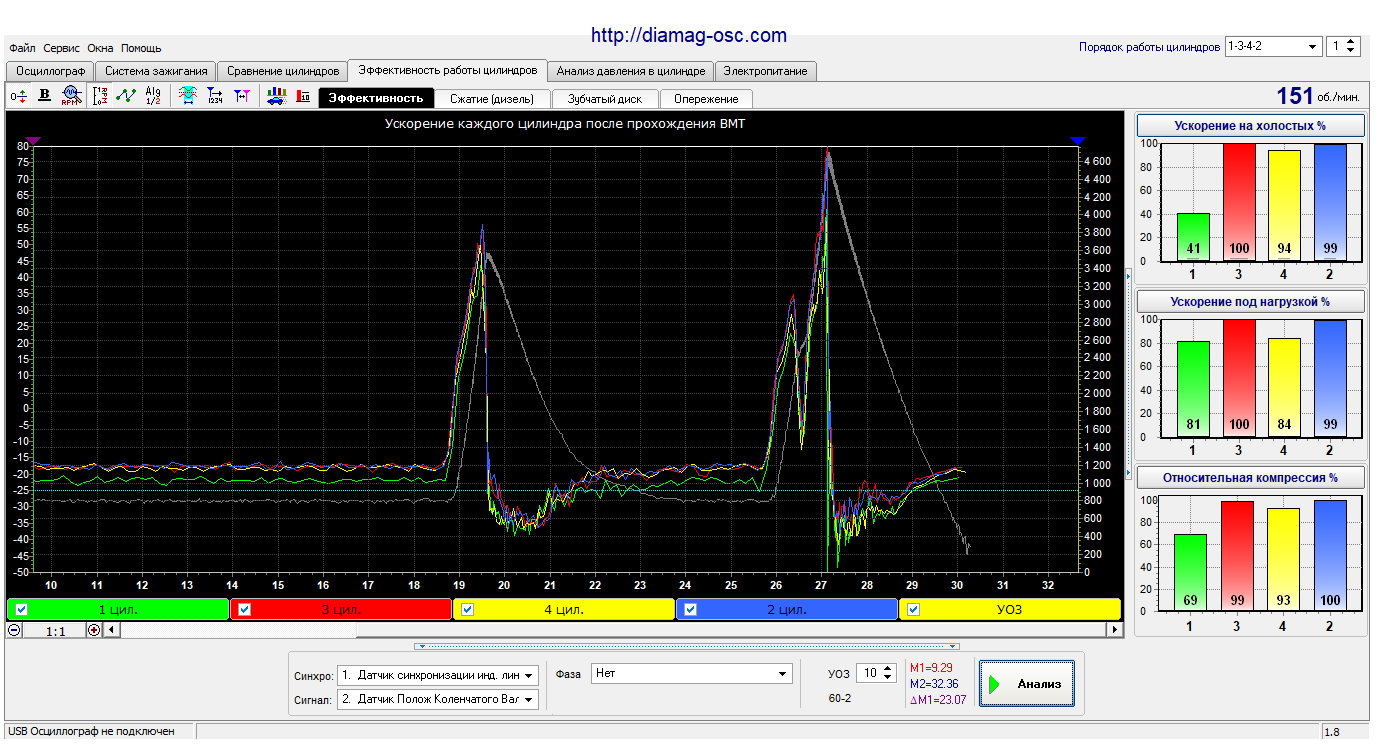This screenshot has height=744, width=1382.
Task: Click the 1:1 zoom reset label
Action: 54,631
